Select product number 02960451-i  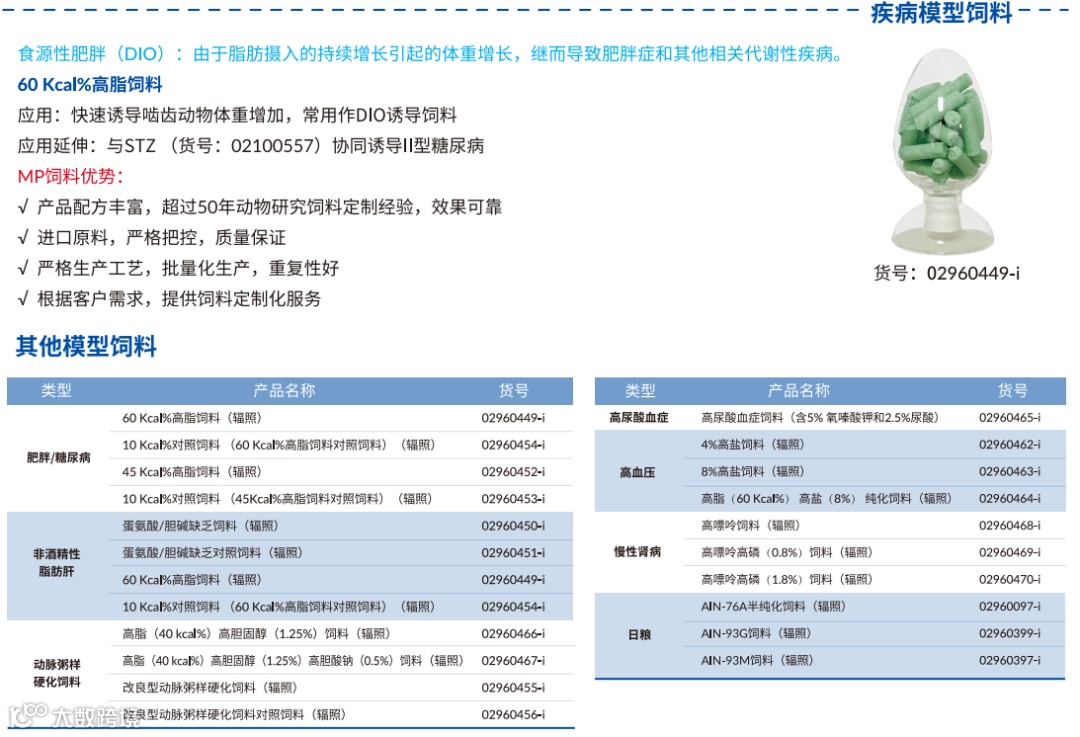[x=513, y=552]
